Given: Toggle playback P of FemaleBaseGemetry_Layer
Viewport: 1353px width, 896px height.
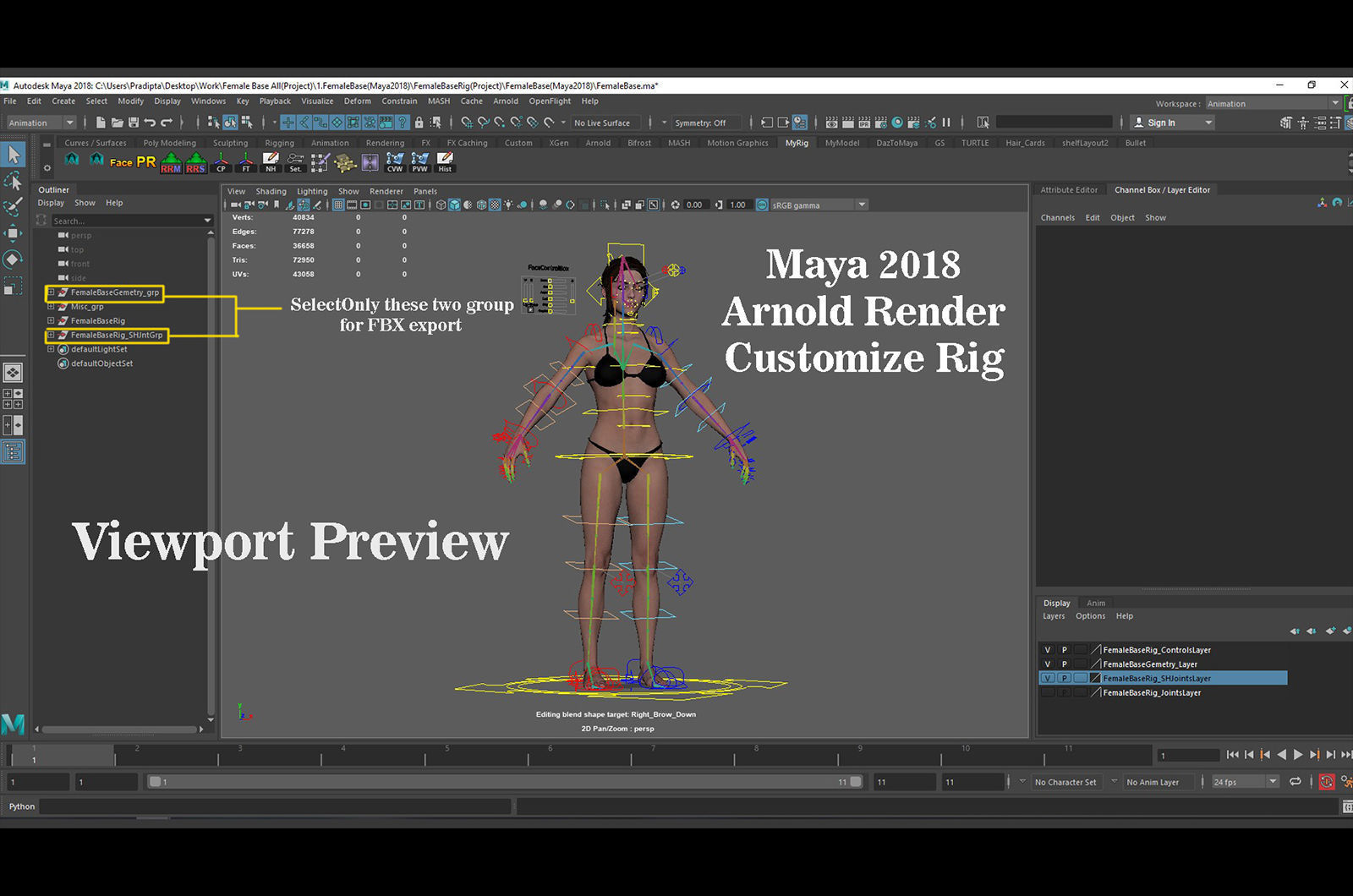Looking at the screenshot, I should coord(1065,664).
